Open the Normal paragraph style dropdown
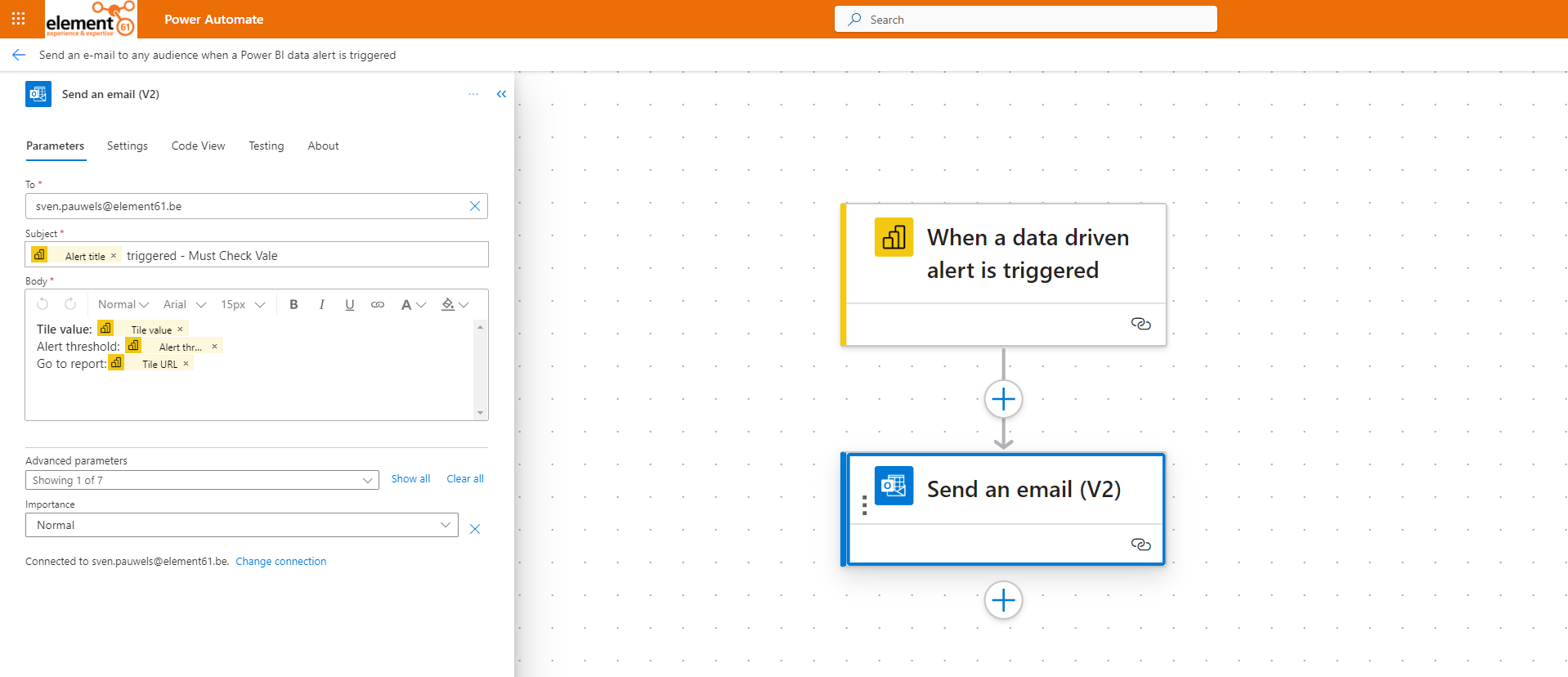Image resolution: width=1568 pixels, height=677 pixels. click(x=123, y=304)
